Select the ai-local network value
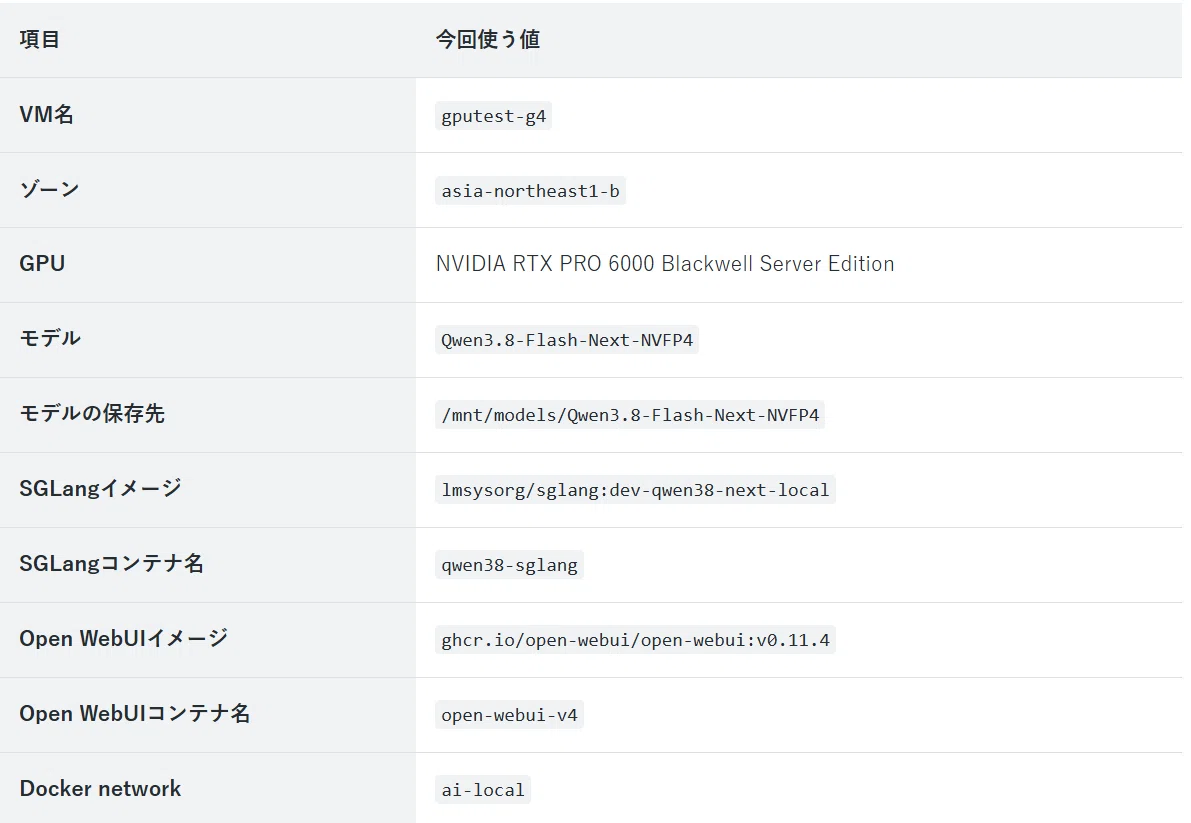This screenshot has height=823, width=1191. [482, 790]
